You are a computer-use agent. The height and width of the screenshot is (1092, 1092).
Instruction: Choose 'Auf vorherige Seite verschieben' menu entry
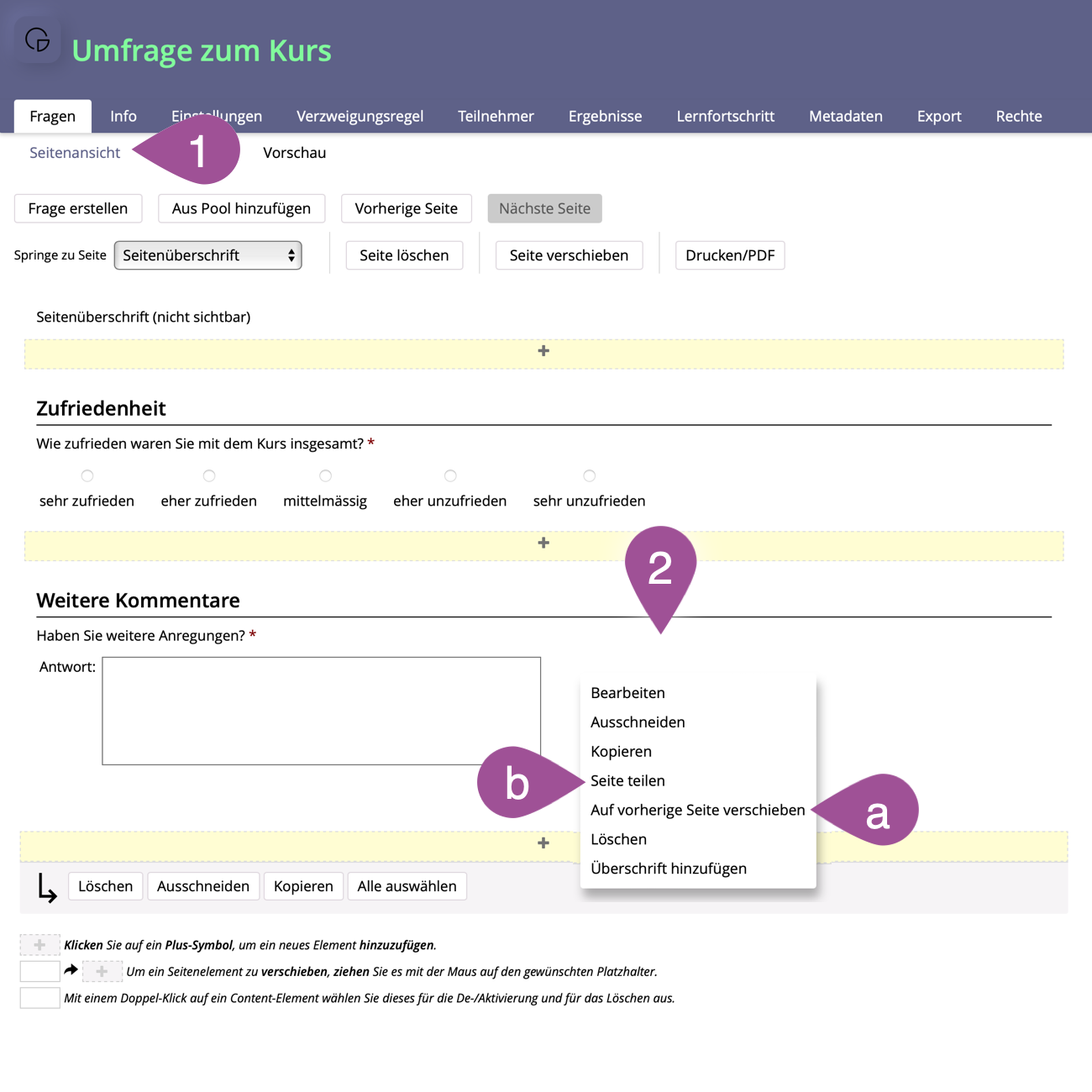697,811
